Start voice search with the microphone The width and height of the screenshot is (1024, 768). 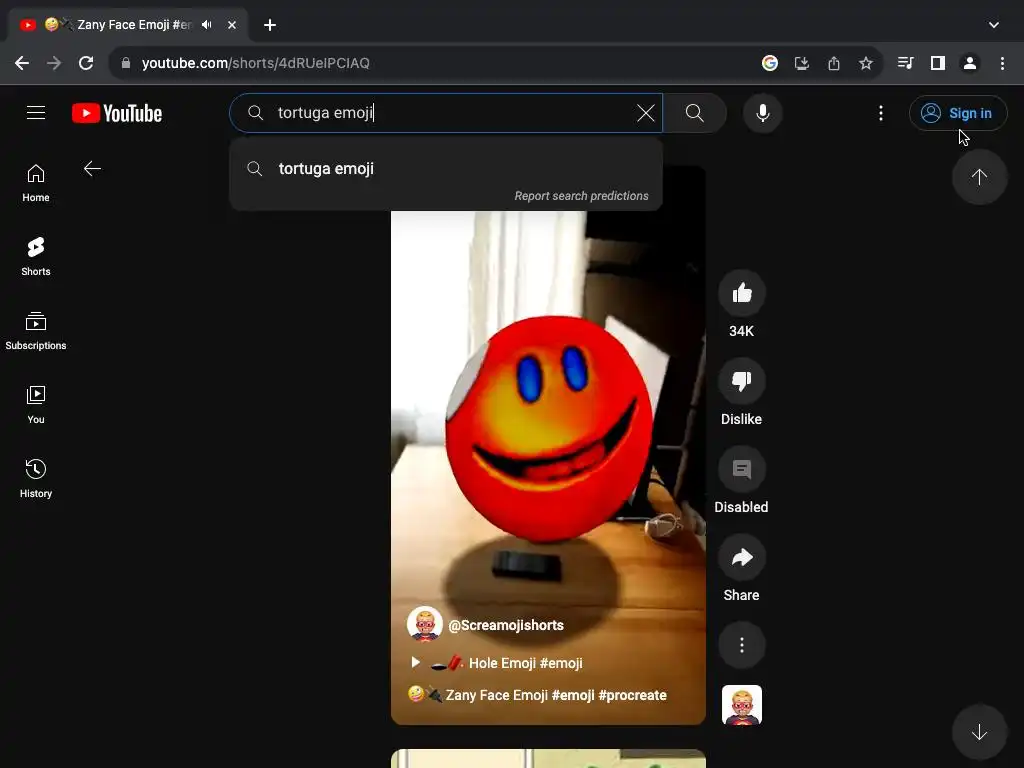[x=763, y=113]
